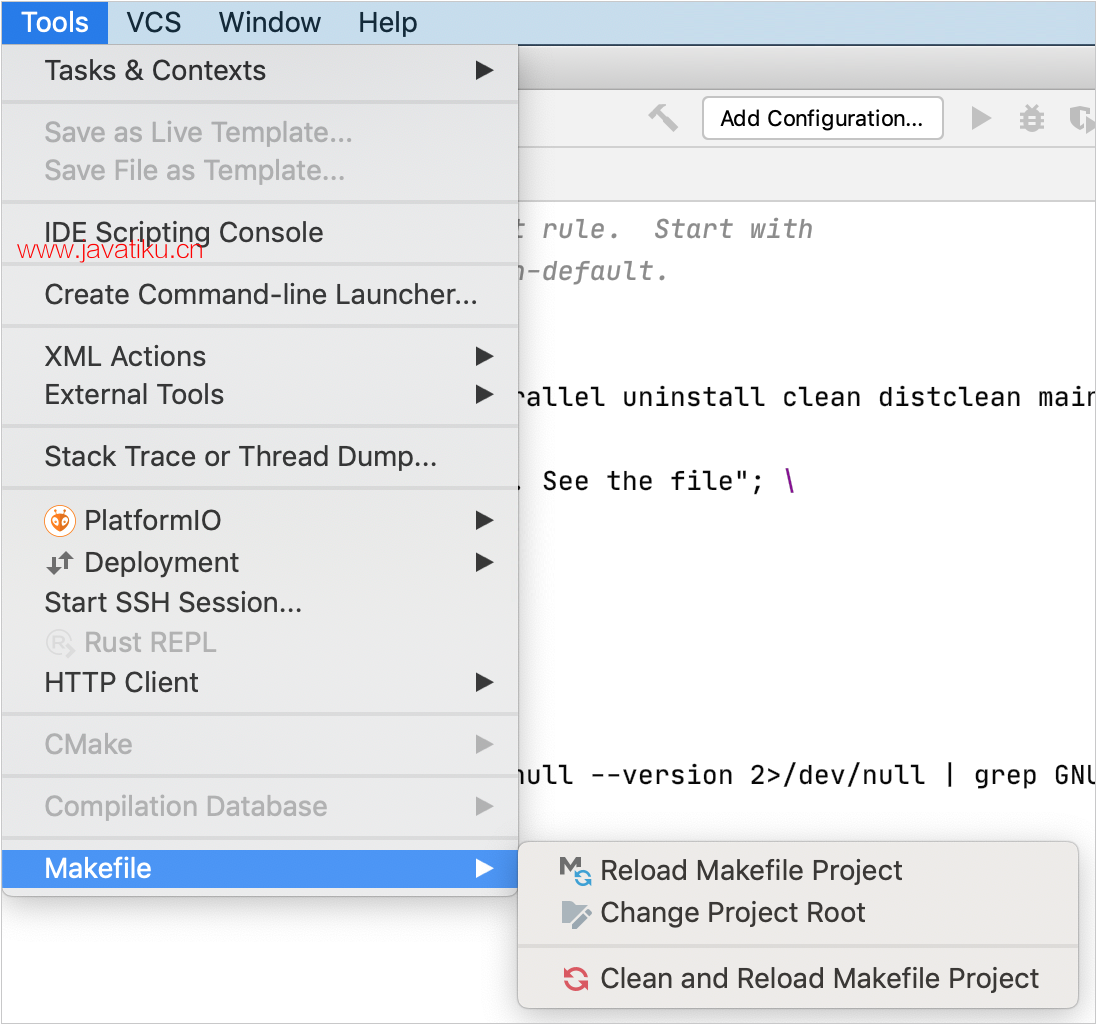Choose Start SSH Session
This screenshot has width=1098, height=1026.
point(260,602)
